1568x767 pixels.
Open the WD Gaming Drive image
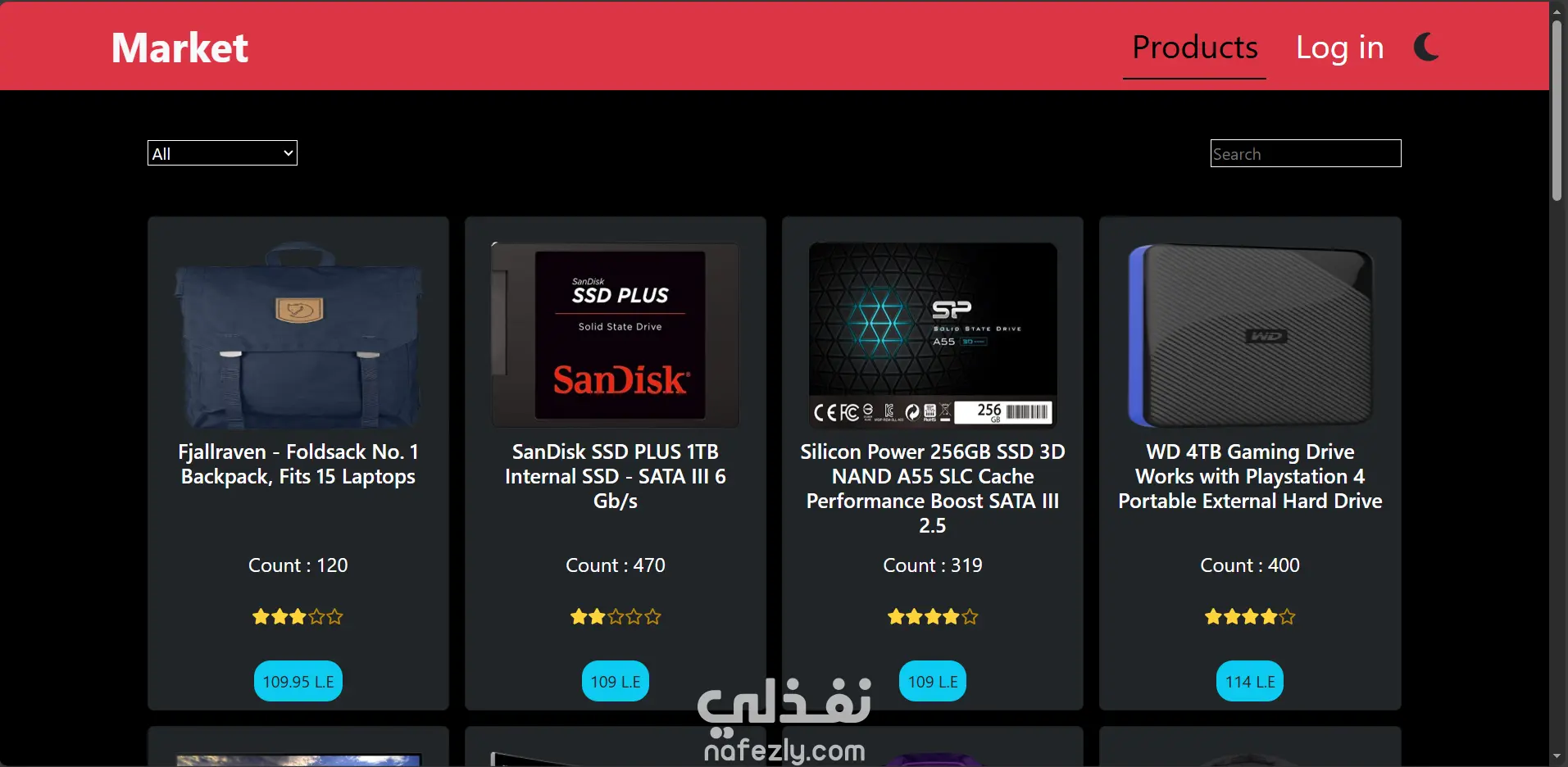[1250, 334]
